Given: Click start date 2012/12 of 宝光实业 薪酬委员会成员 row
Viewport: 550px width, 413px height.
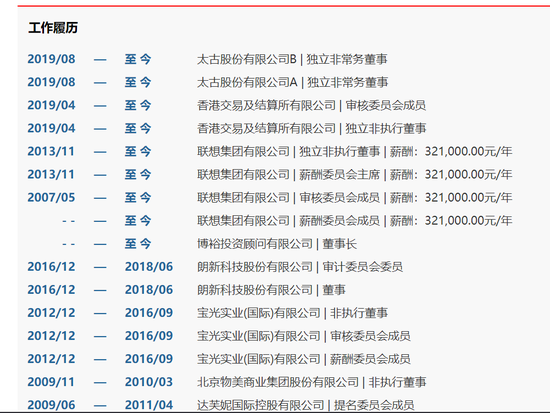Looking at the screenshot, I should pos(51,359).
